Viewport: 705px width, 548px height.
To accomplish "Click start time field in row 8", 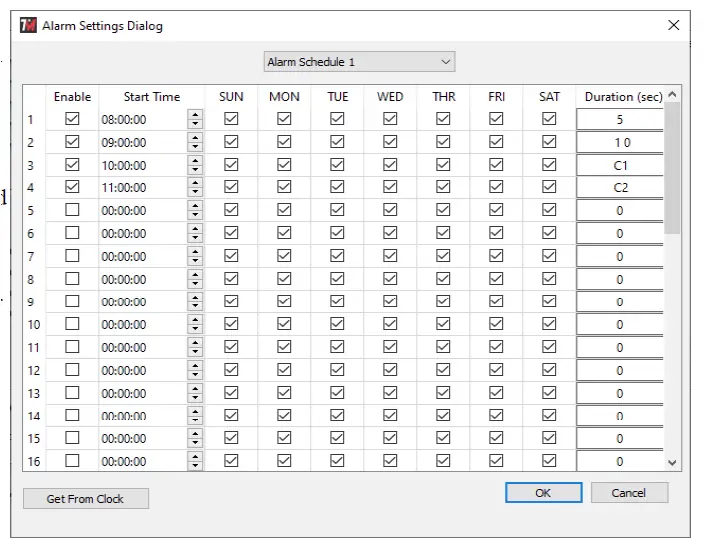I will [x=143, y=279].
